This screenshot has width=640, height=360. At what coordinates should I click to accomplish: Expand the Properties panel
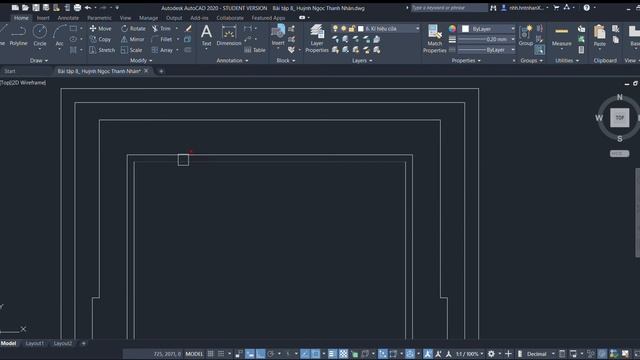click(x=466, y=60)
